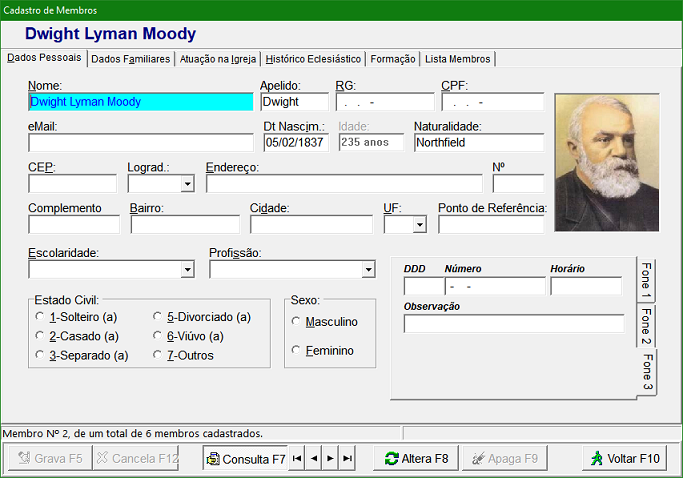Click the Endereço input field
Image resolution: width=683 pixels, height=478 pixels.
point(344,183)
